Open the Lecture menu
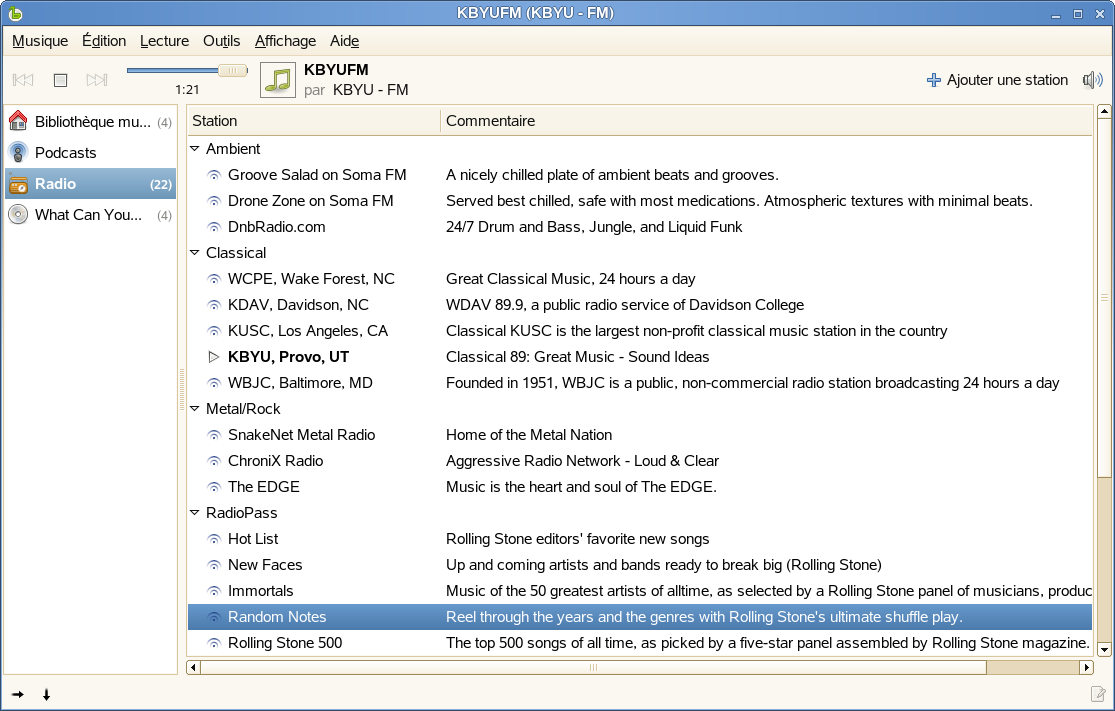1115x711 pixels. 164,41
